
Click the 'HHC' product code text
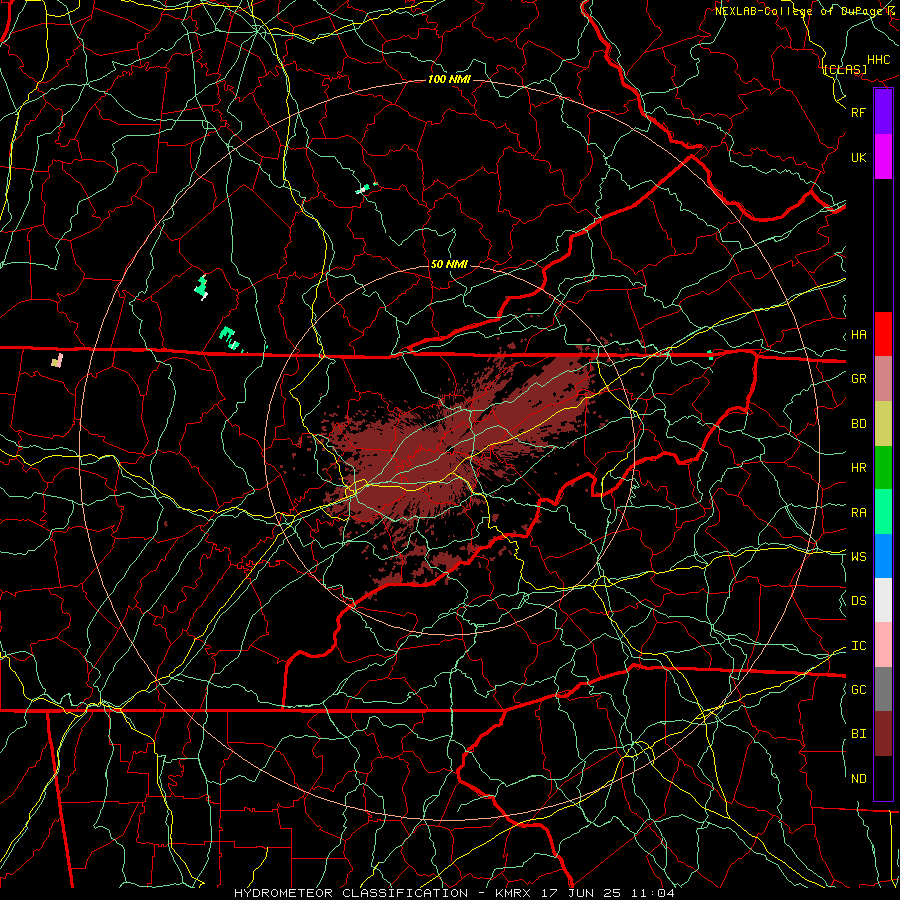click(878, 60)
